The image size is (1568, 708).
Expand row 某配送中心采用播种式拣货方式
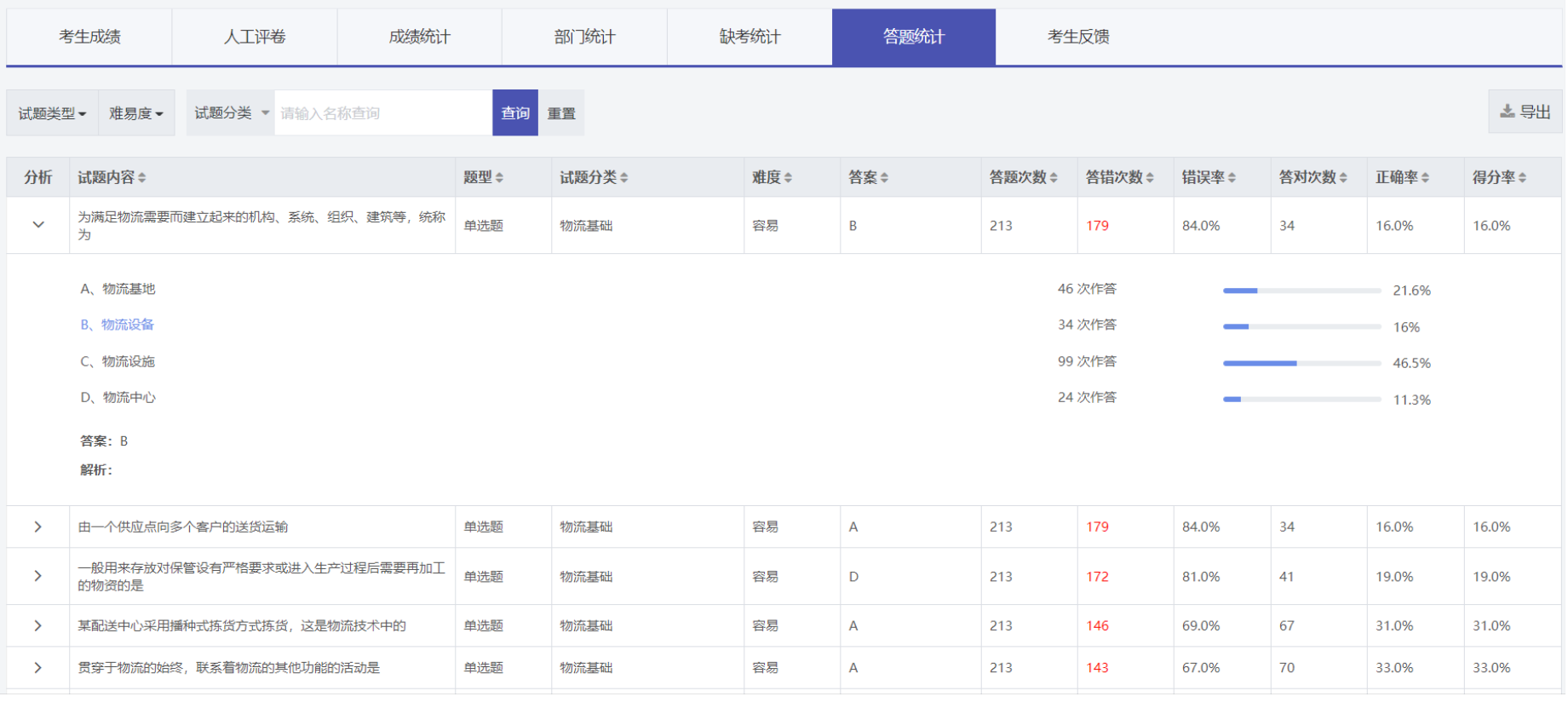(38, 626)
